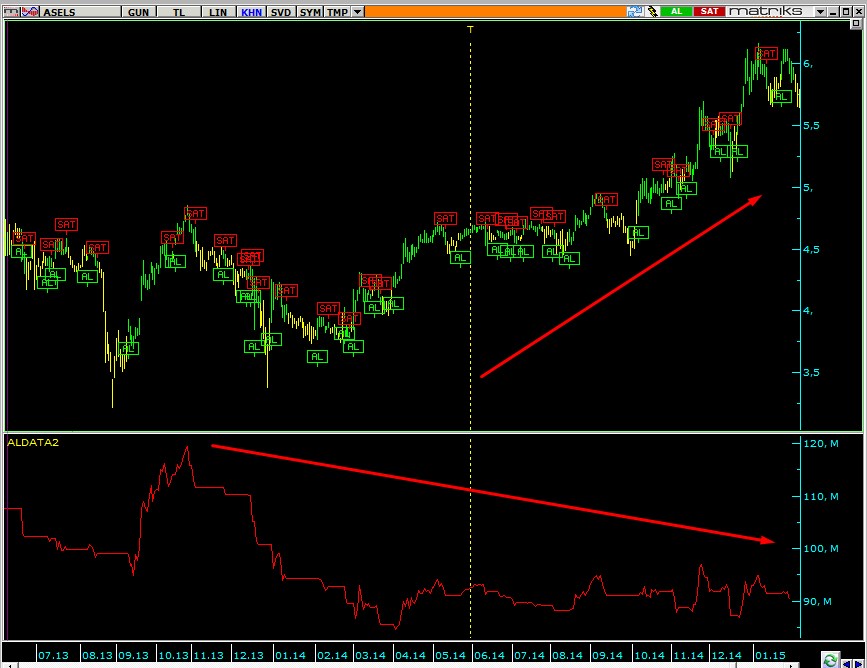Click the TL currency button

pyautogui.click(x=179, y=12)
